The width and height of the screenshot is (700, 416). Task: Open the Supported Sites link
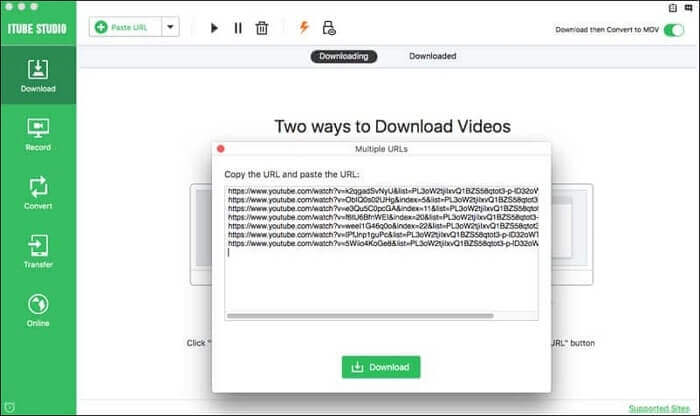[x=661, y=408]
